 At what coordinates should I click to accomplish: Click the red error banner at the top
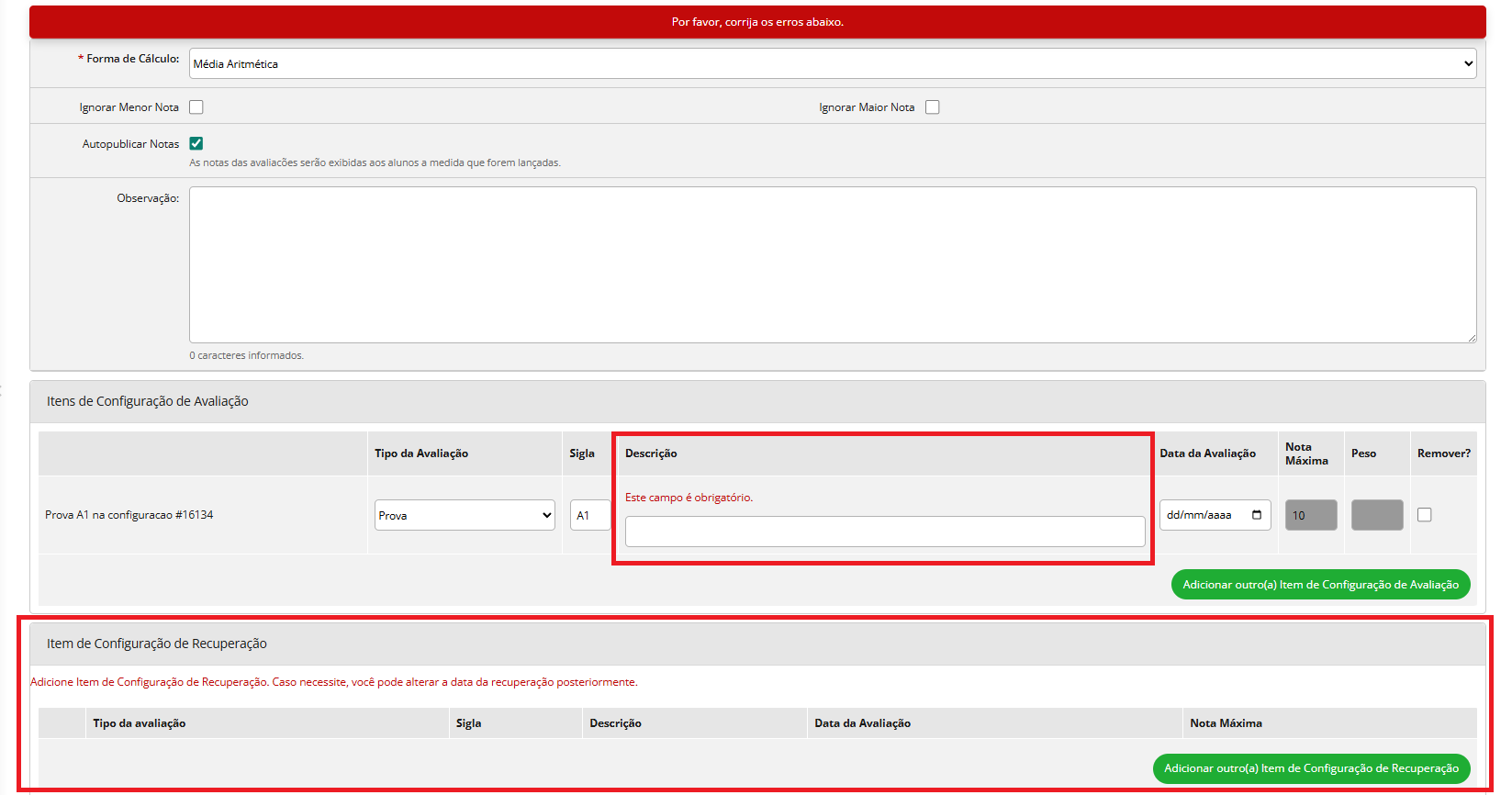[757, 22]
